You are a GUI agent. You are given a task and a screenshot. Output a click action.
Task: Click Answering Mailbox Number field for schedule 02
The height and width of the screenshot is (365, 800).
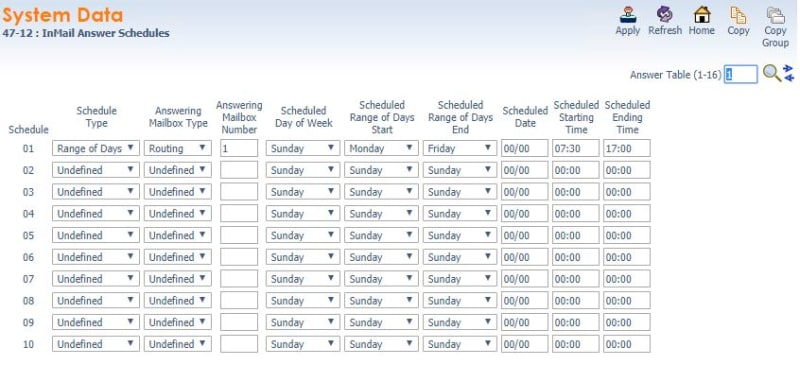(239, 170)
